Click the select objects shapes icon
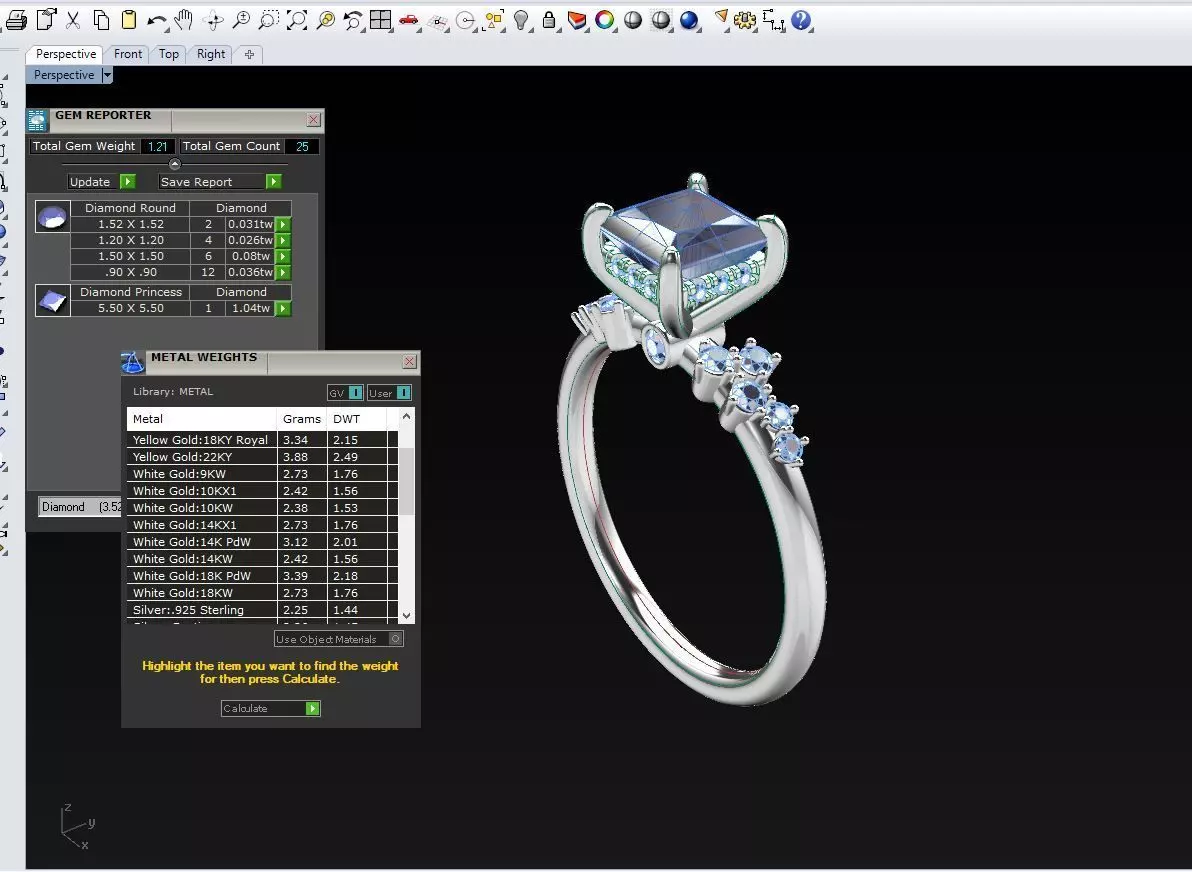Screen dimensions: 1192x872 (494, 20)
